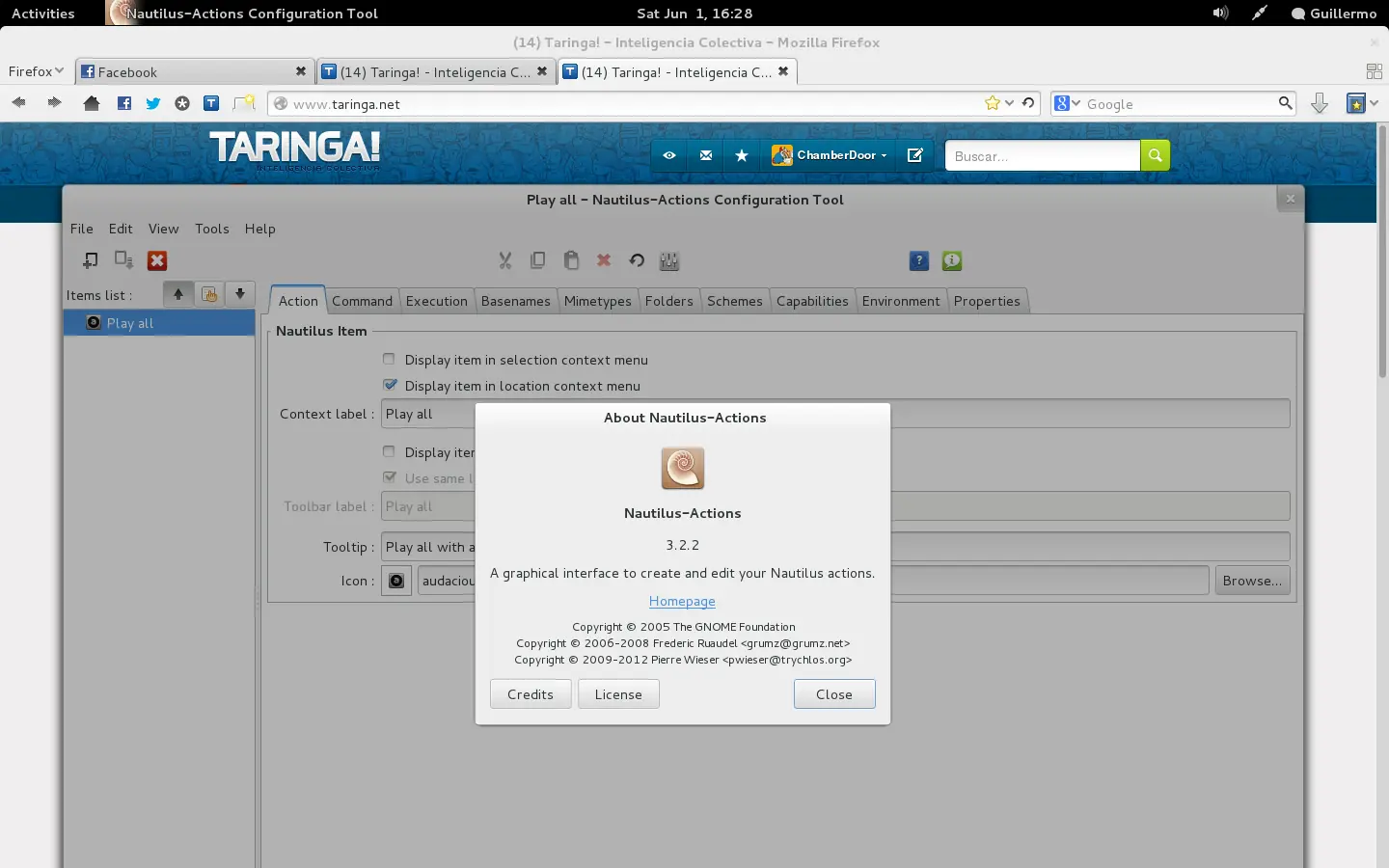1389x868 pixels.
Task: Click the green about info icon
Action: [x=952, y=260]
